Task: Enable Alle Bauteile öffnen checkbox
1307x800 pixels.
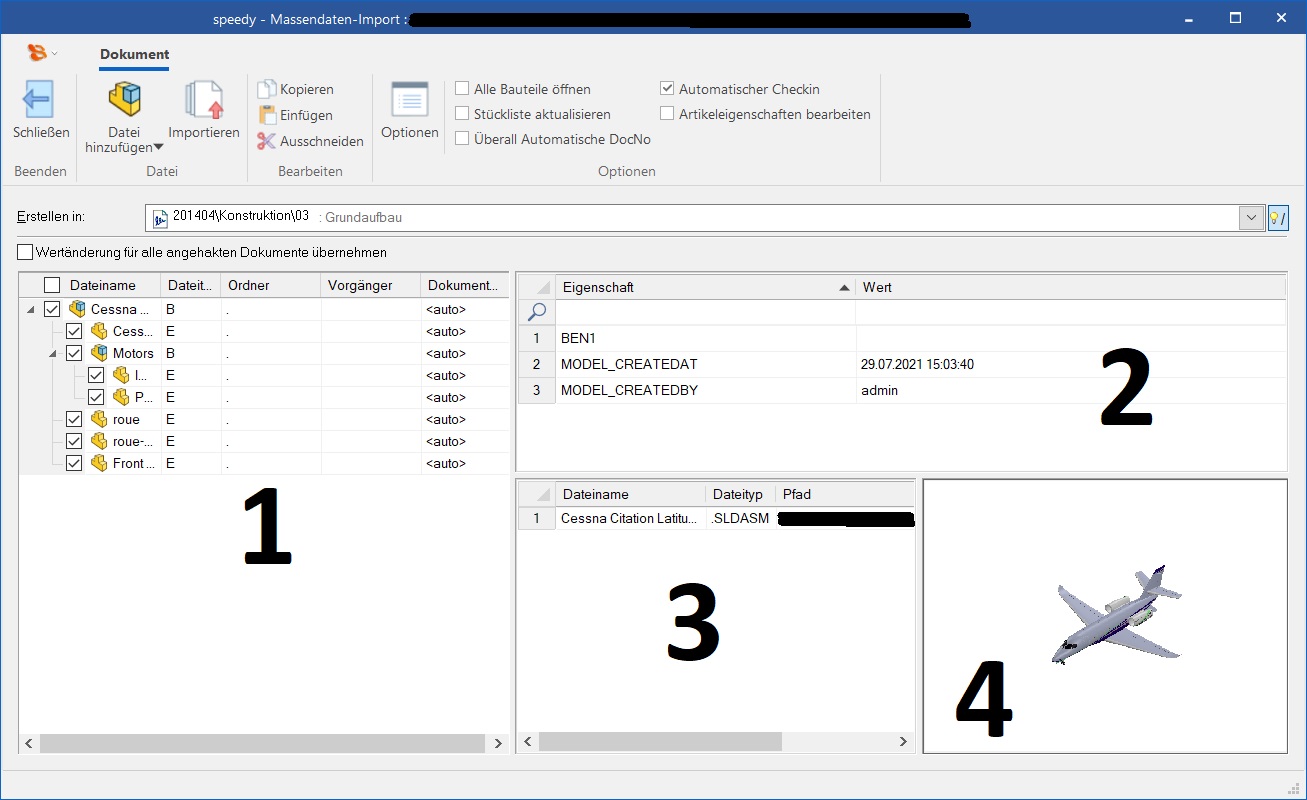Action: pos(462,89)
